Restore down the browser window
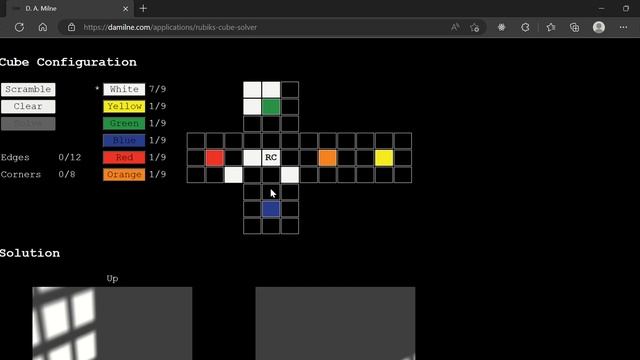The height and width of the screenshot is (360, 640). [626, 8]
